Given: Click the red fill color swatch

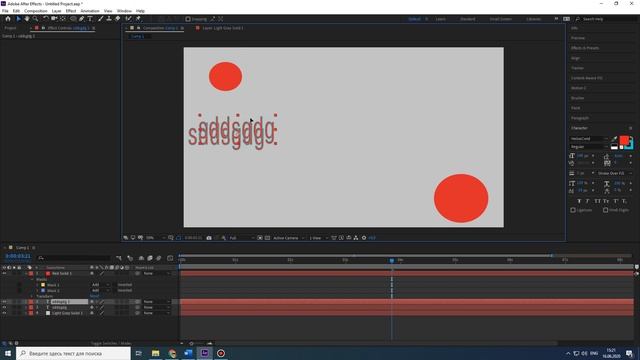Looking at the screenshot, I should click(x=624, y=140).
